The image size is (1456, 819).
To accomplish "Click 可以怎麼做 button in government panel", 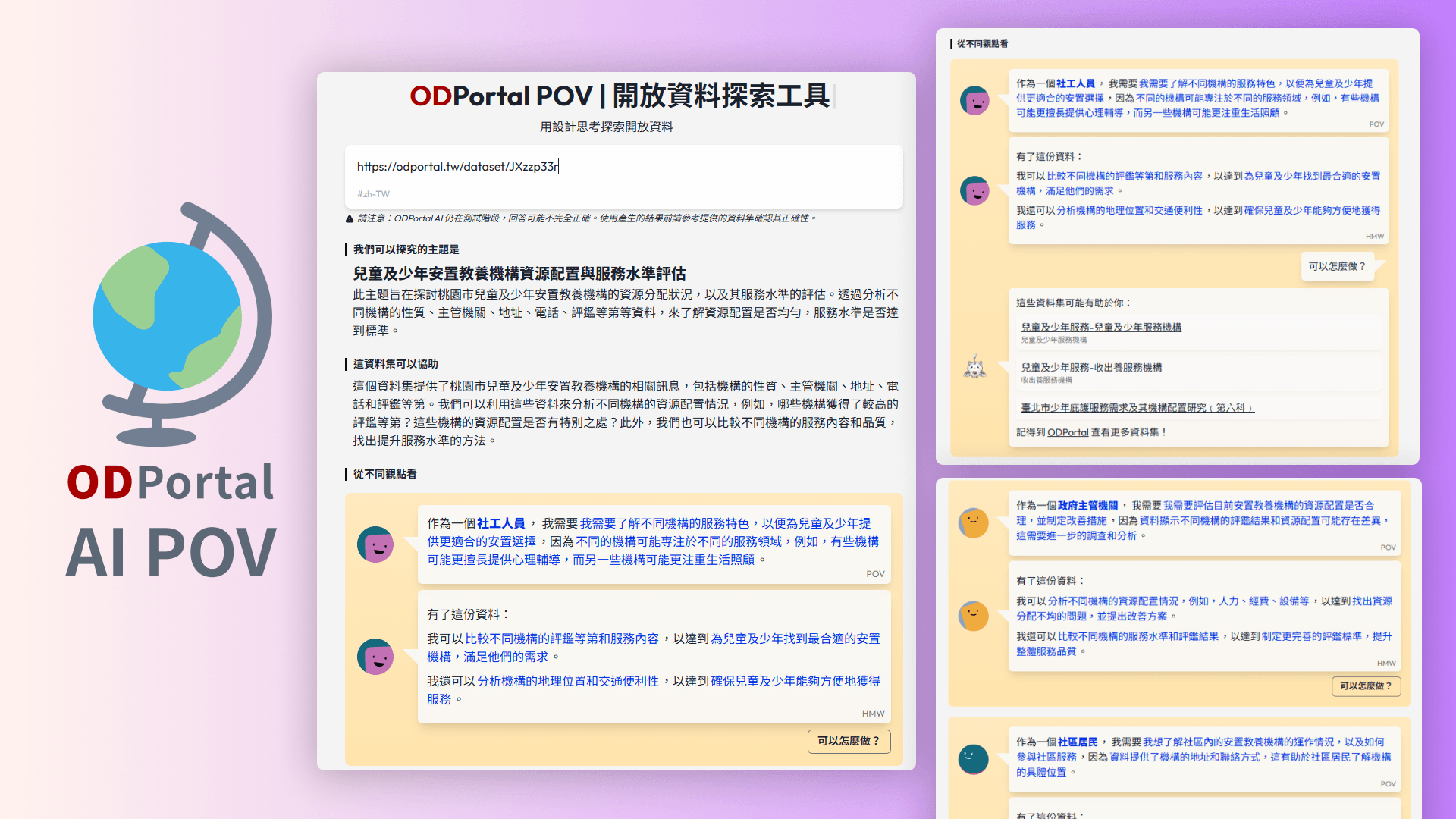I will click(x=1366, y=686).
